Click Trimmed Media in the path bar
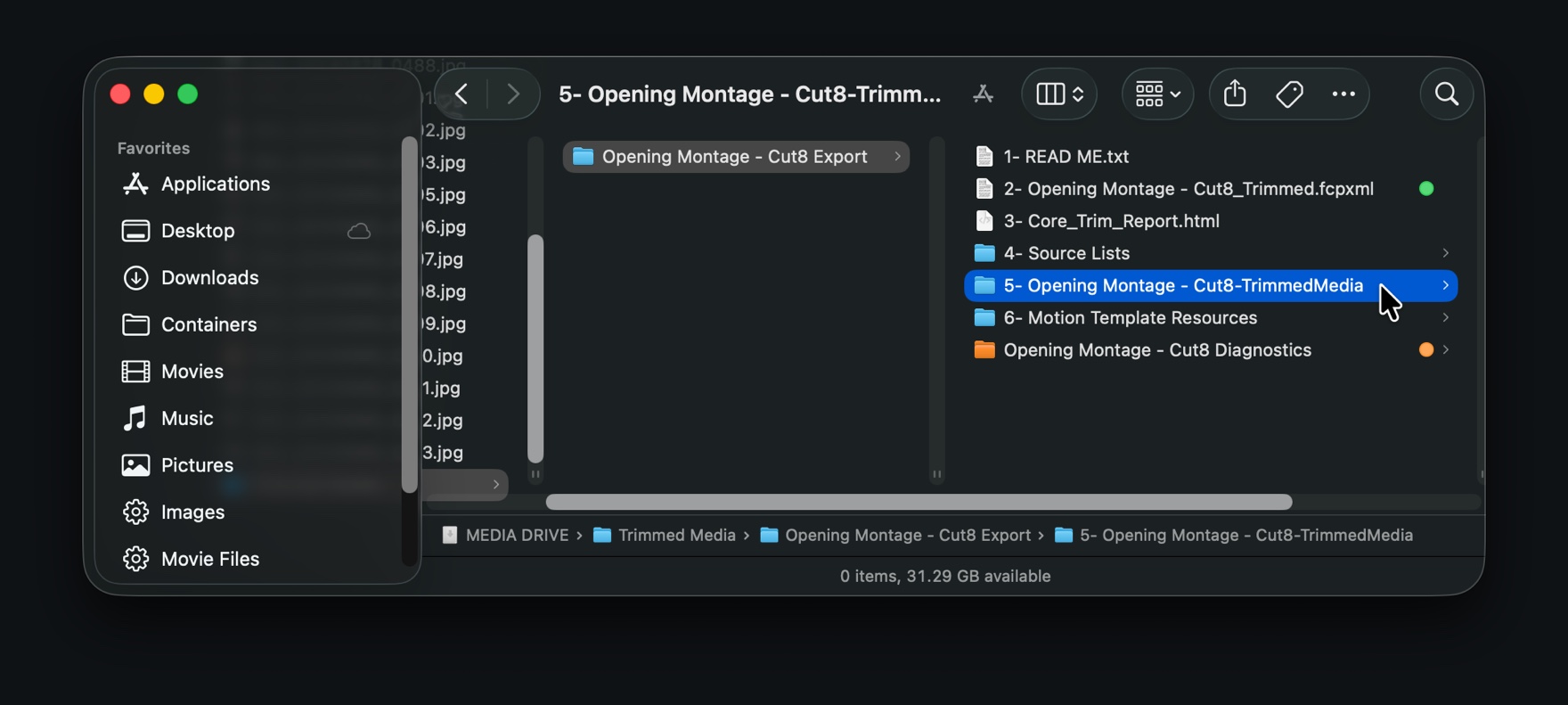Screen dimensions: 1568x705 click(x=665, y=536)
